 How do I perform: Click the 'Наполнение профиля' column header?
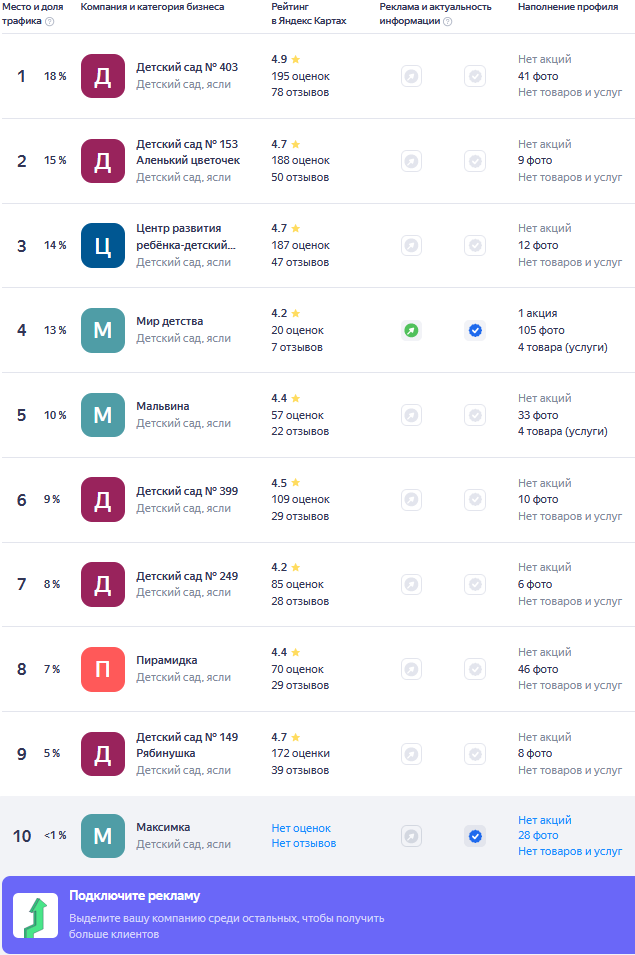coord(567,7)
